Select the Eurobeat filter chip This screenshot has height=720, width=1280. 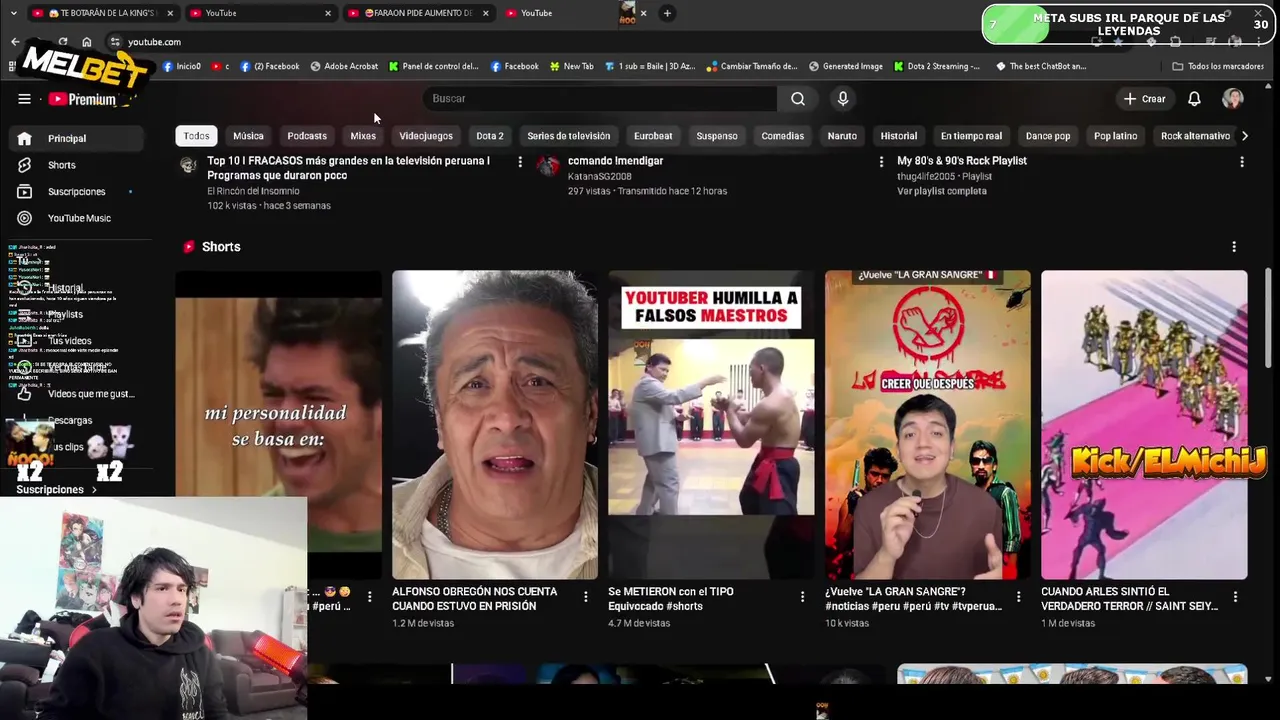click(x=653, y=136)
